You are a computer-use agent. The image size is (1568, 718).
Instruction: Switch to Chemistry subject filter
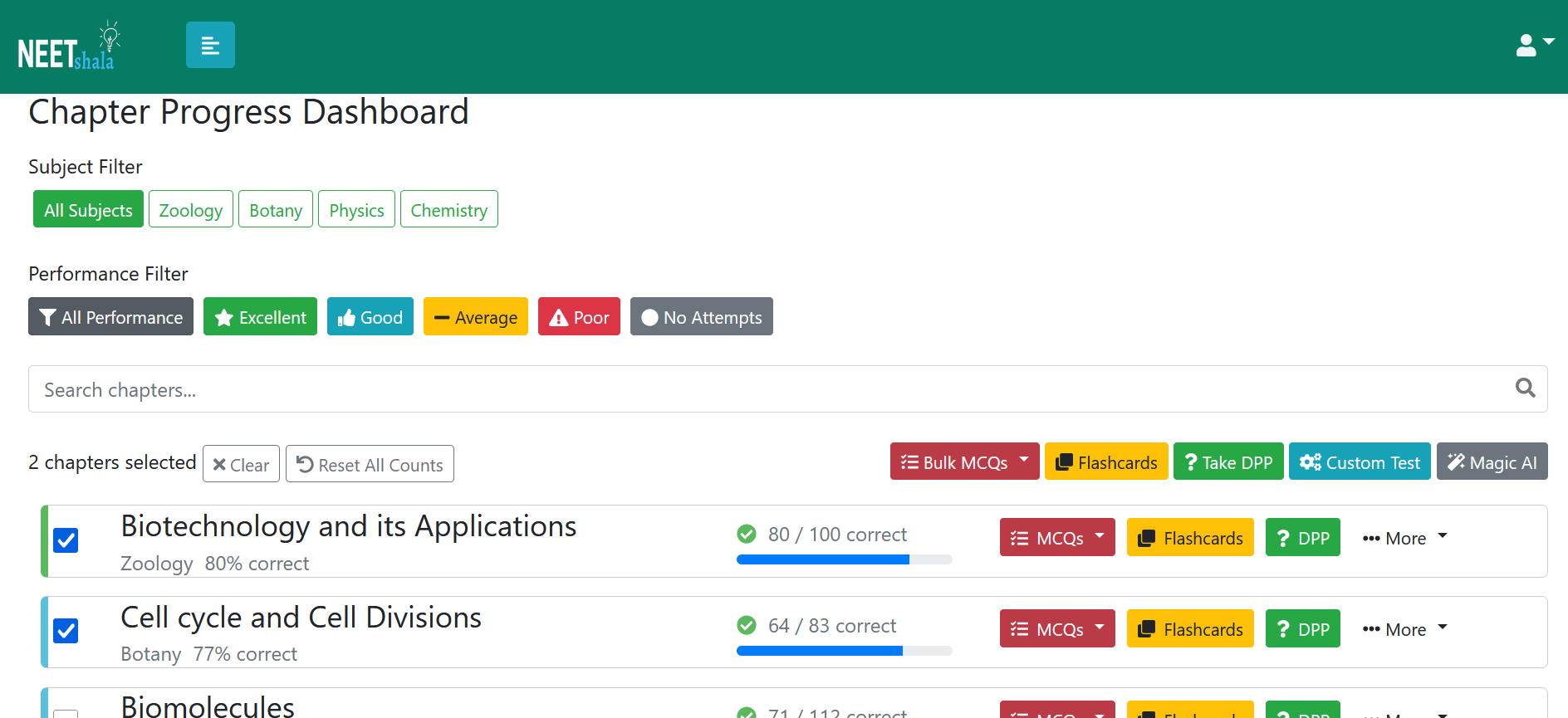click(x=449, y=209)
